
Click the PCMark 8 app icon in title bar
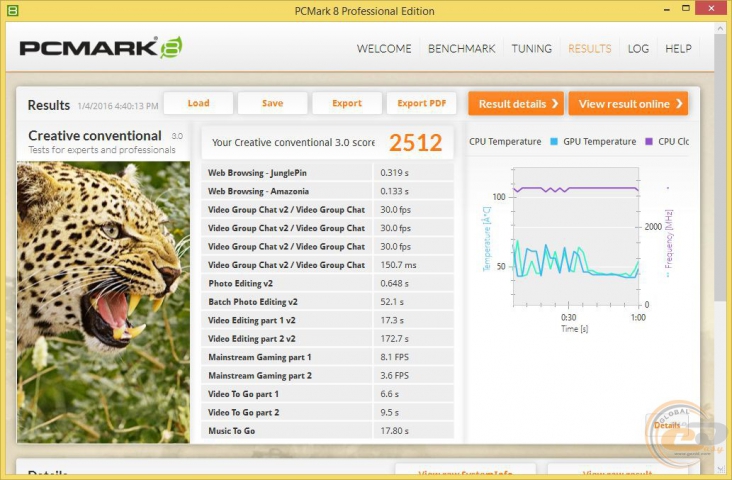(x=13, y=10)
